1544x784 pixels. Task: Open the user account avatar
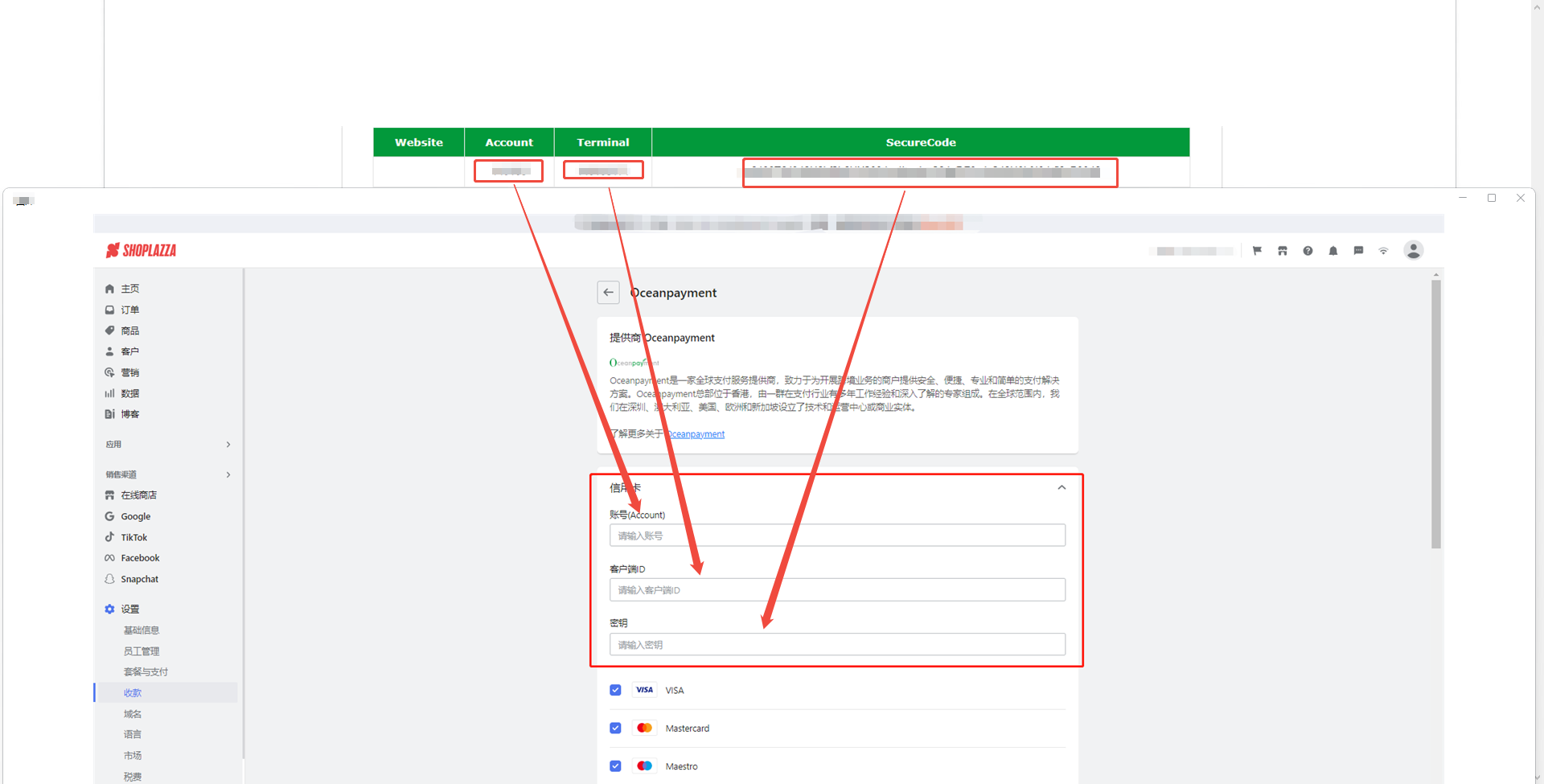1413,251
